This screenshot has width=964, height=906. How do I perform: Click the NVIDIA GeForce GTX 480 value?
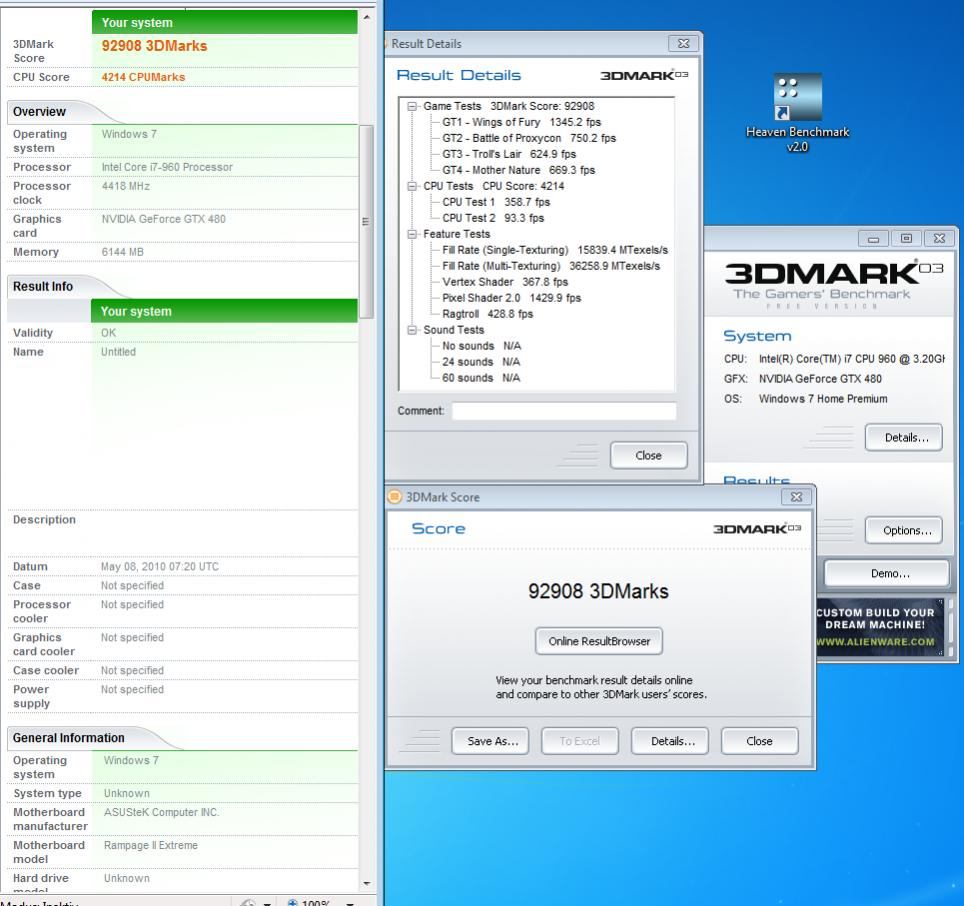point(164,219)
